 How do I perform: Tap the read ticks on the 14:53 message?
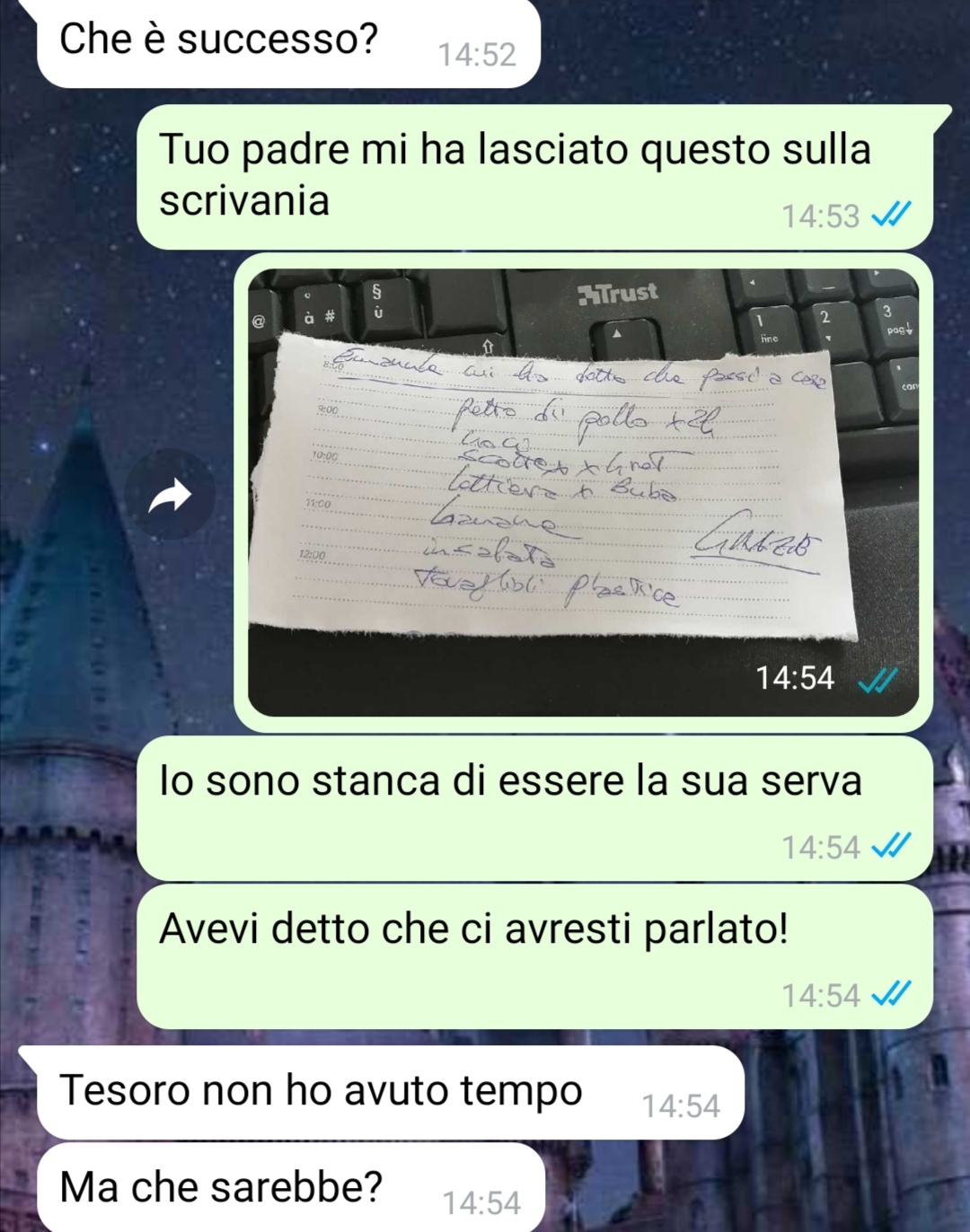pos(891,215)
